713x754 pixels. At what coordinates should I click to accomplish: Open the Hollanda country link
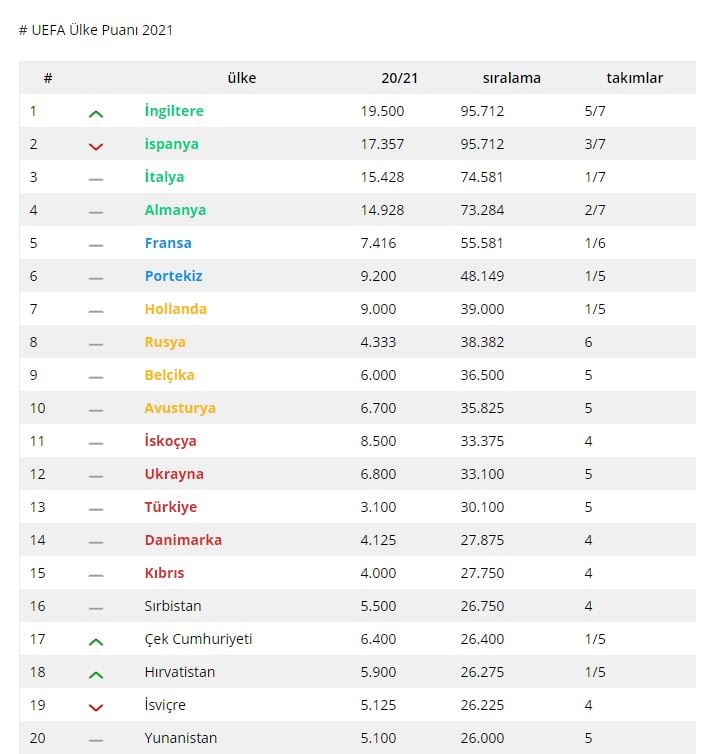point(176,309)
